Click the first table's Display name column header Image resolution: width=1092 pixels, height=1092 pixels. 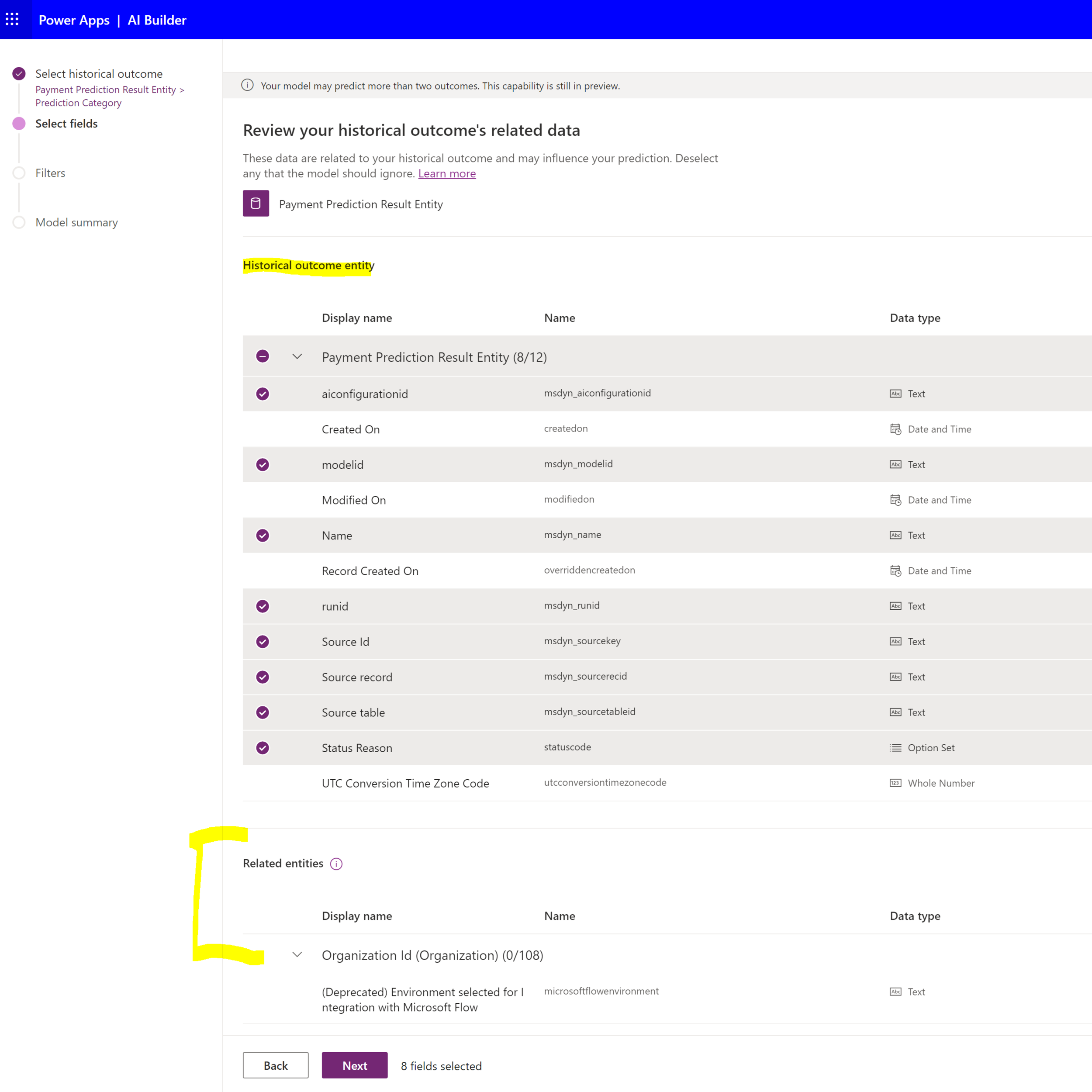click(357, 318)
